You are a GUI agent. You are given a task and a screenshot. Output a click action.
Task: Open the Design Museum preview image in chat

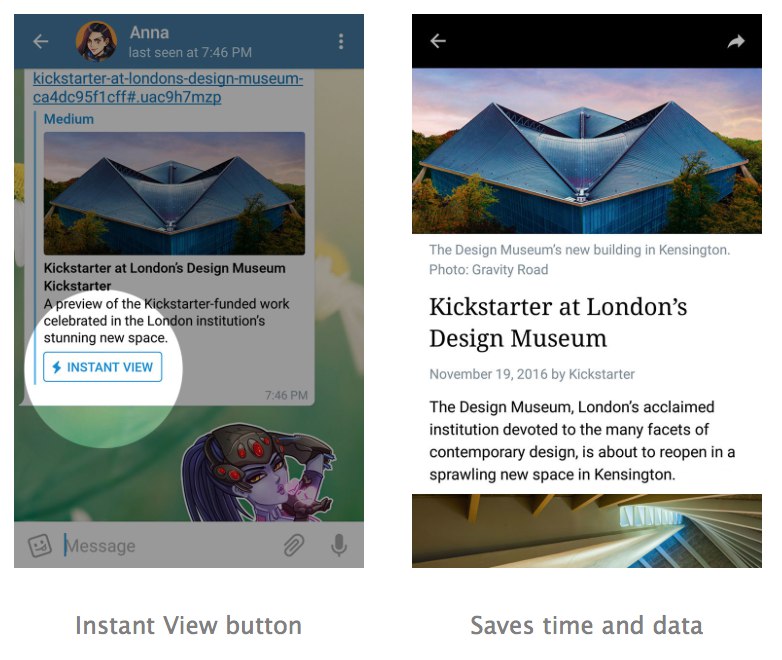pos(174,194)
